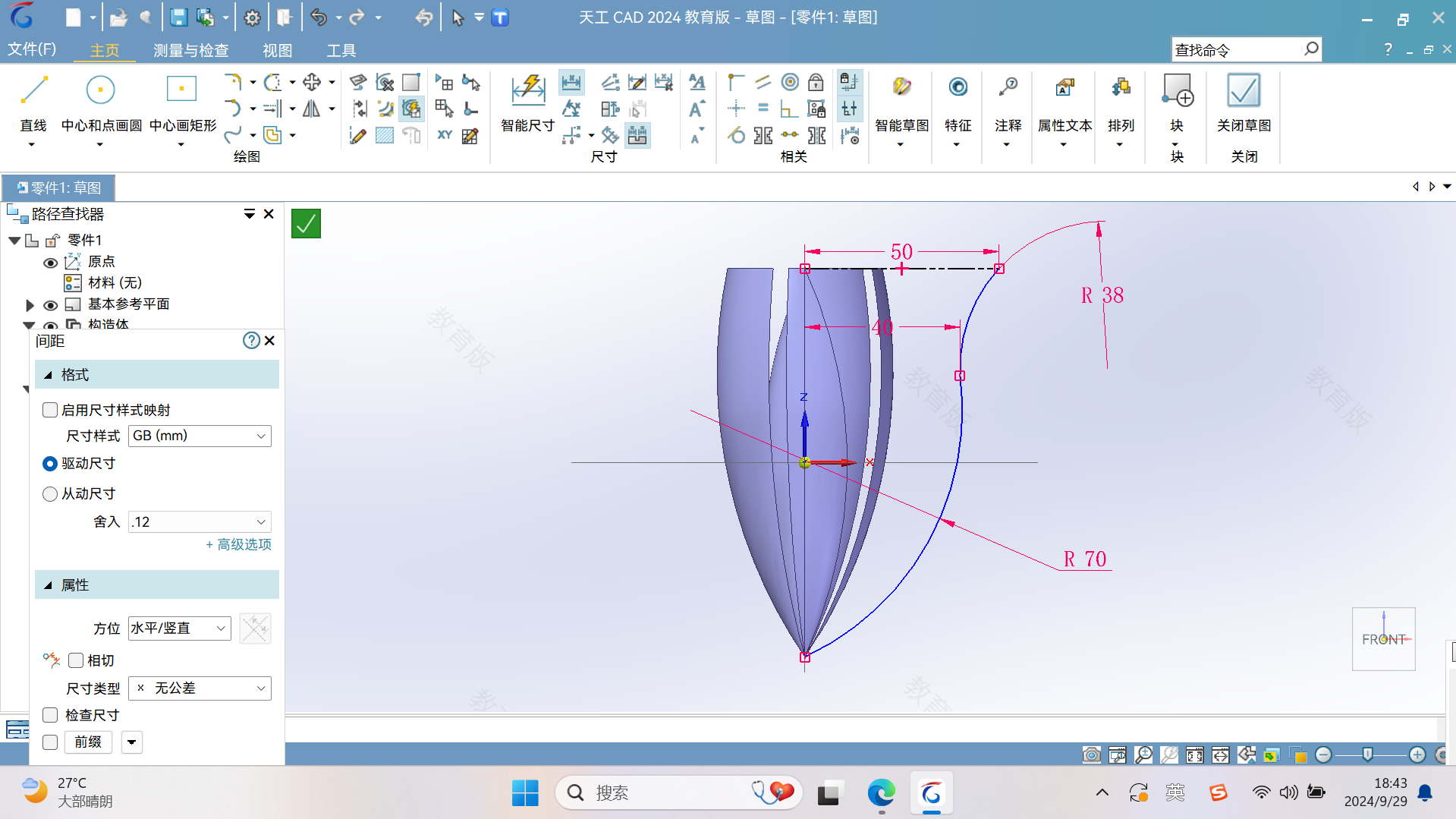Click the undo arrow icon

click(x=319, y=17)
